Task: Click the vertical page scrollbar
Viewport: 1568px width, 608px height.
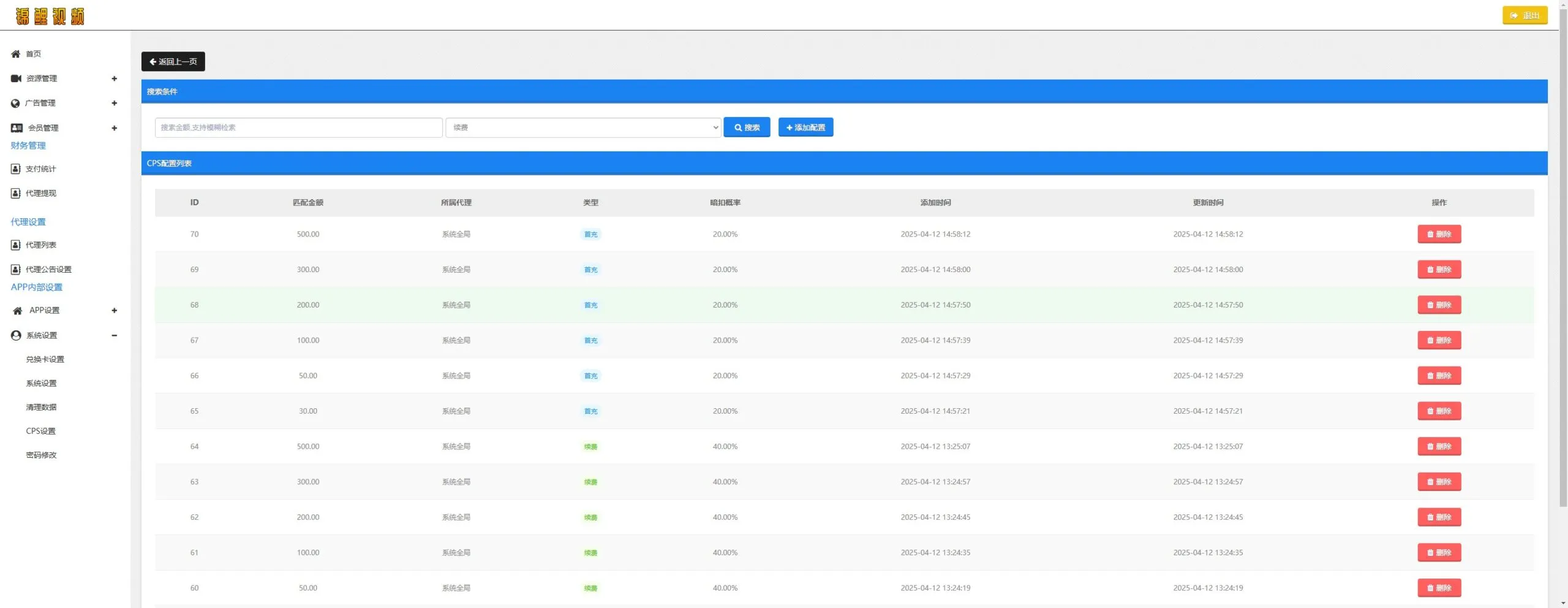Action: [x=1563, y=257]
